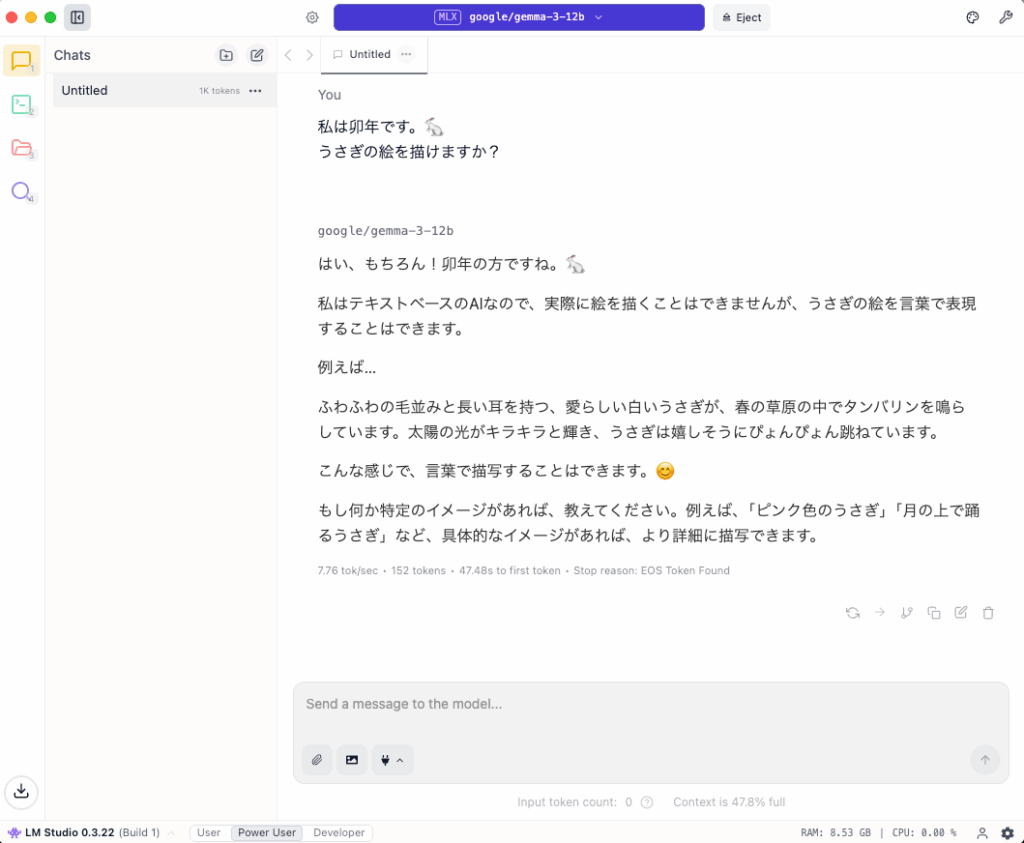Copy the Gemma model response

tap(934, 612)
